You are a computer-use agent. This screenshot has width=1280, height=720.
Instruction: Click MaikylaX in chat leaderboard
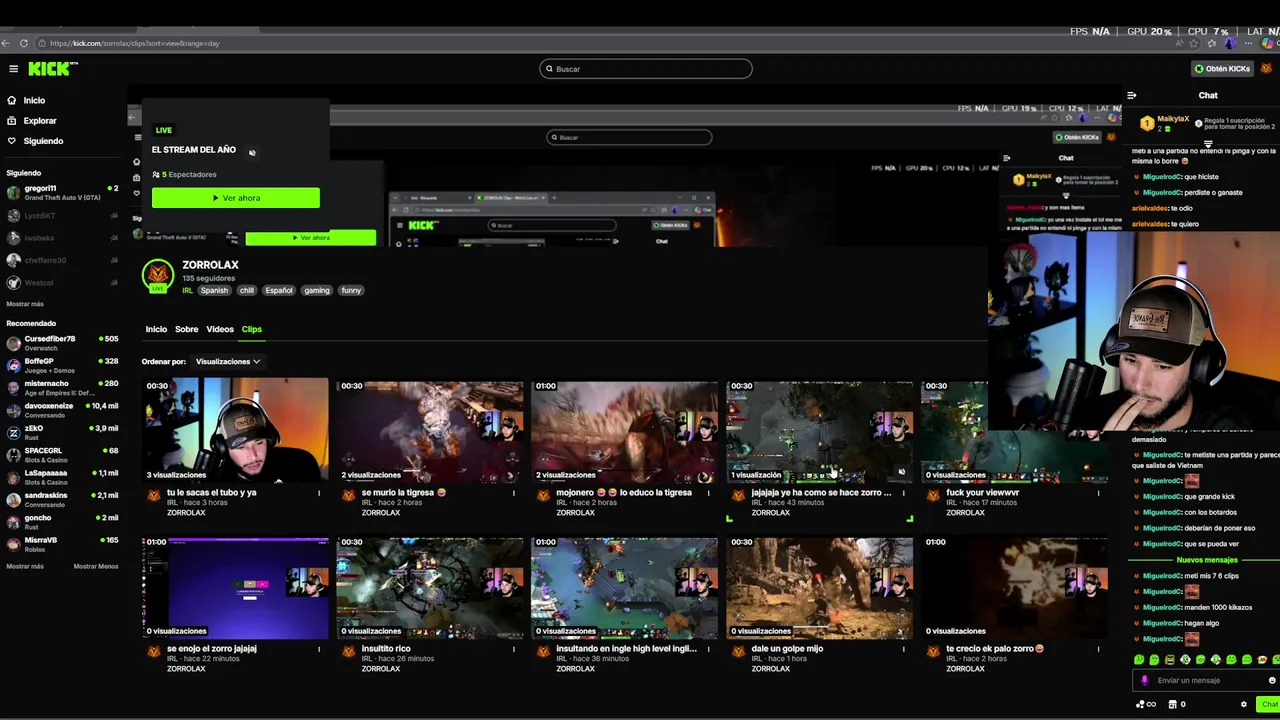coord(1173,119)
